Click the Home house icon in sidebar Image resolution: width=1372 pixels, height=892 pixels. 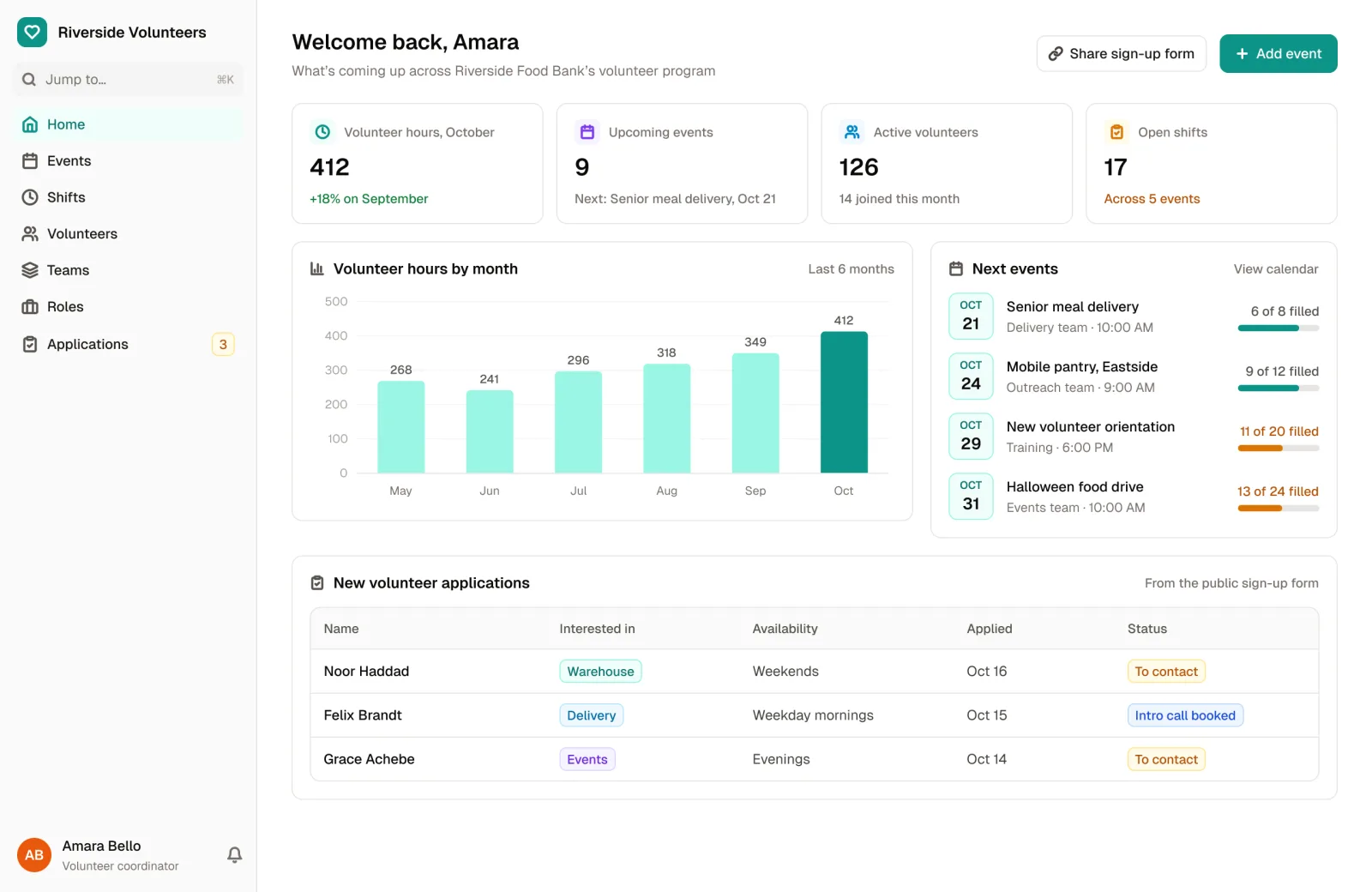tap(30, 124)
